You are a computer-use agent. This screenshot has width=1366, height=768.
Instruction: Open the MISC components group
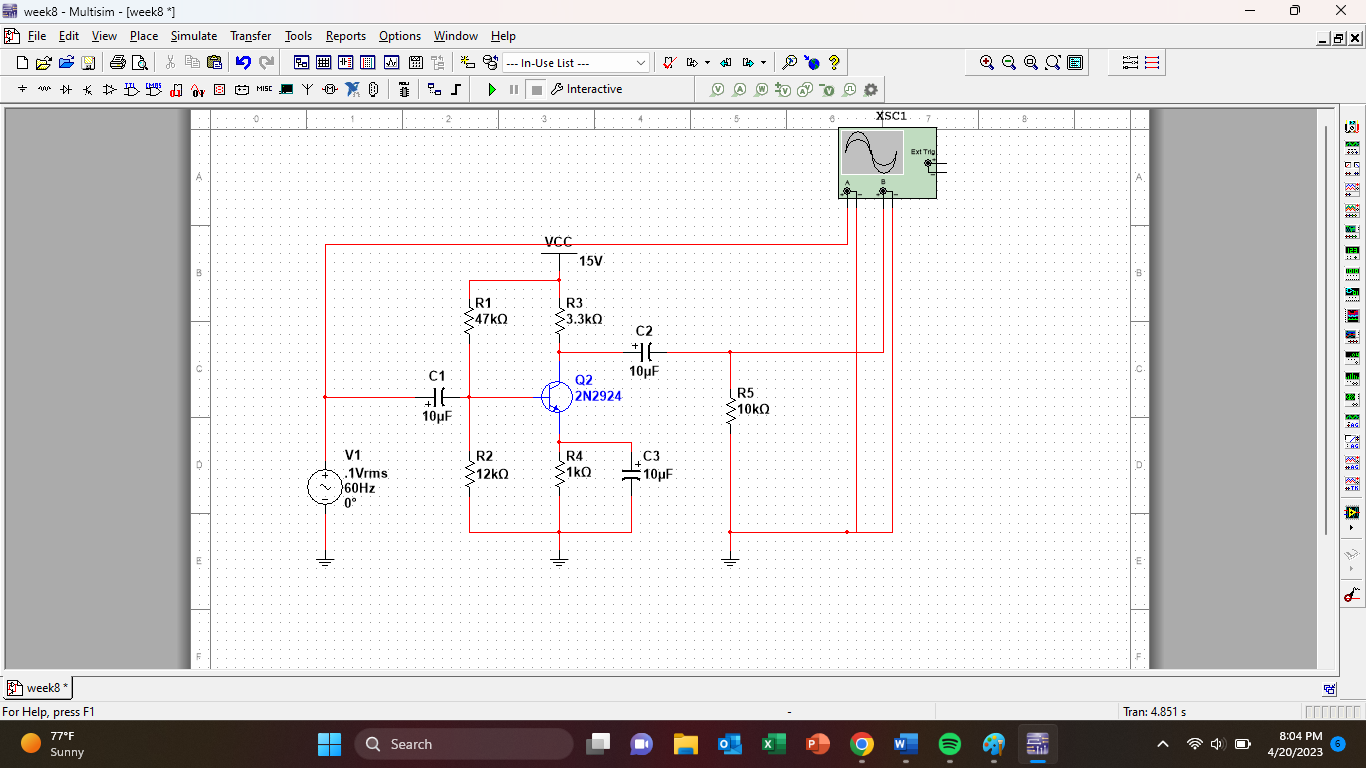tap(264, 90)
